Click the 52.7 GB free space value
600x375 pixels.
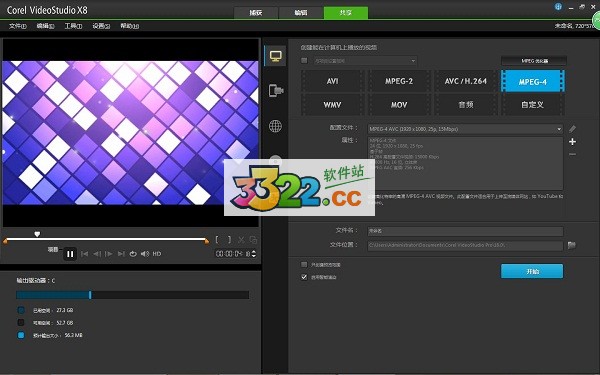coord(65,323)
